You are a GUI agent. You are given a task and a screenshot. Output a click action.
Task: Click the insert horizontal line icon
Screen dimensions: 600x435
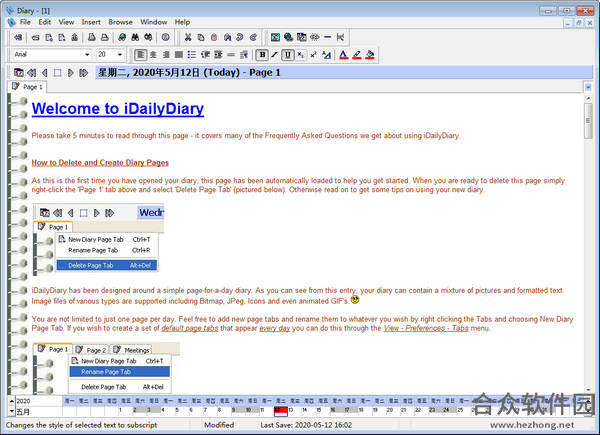tap(327, 37)
